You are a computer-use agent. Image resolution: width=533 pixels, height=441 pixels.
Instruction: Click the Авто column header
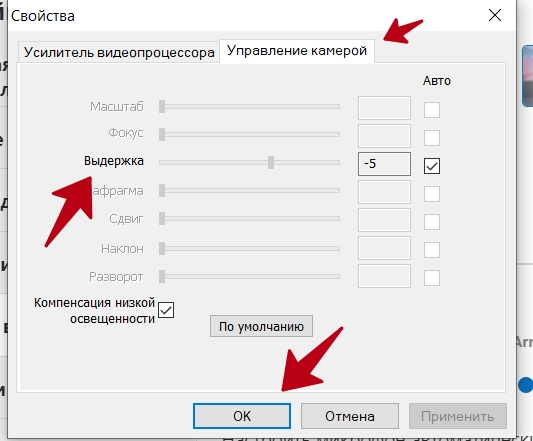437,81
